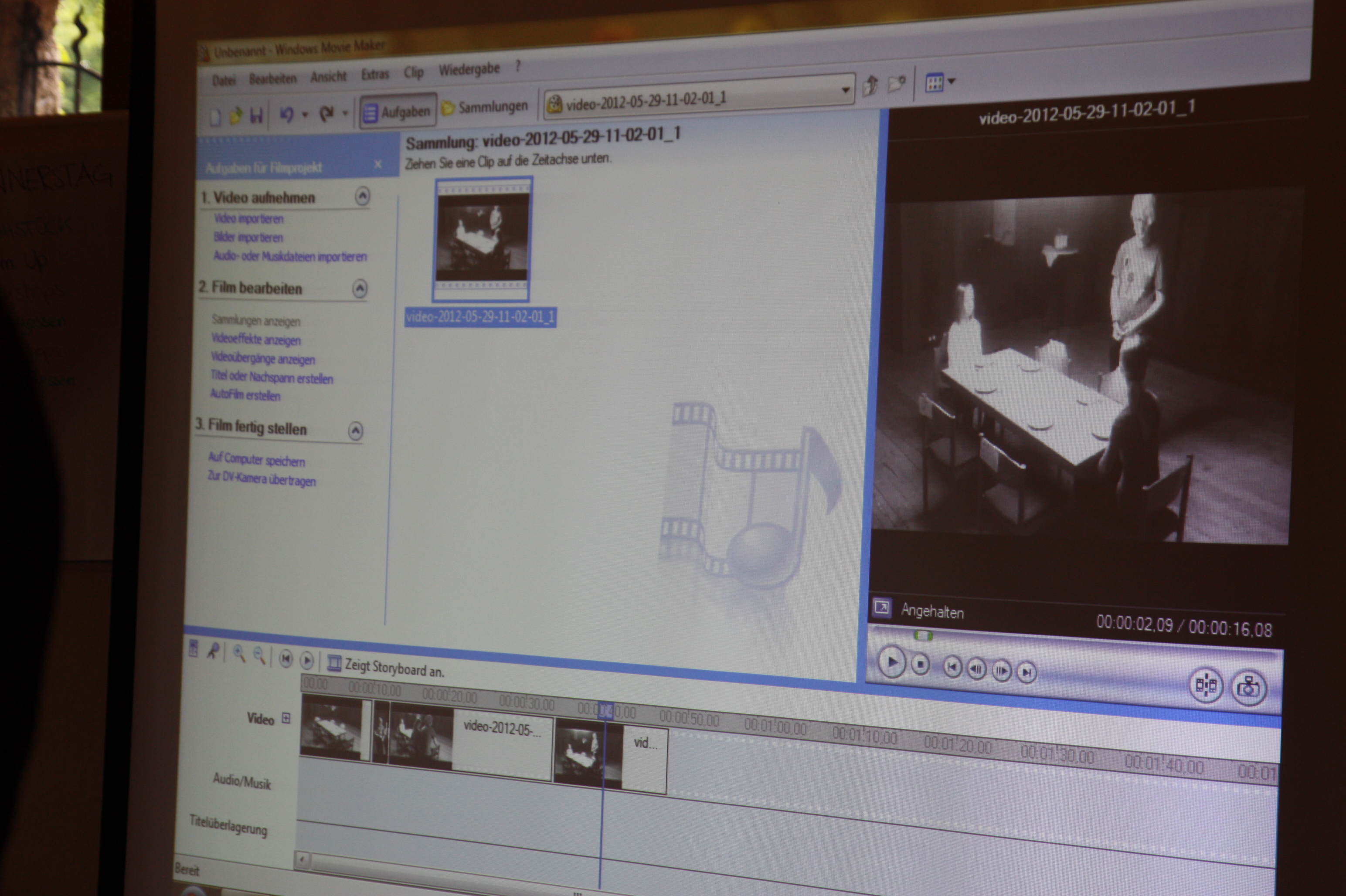
Task: Switch preview monitor to full screen
Action: tap(881, 608)
